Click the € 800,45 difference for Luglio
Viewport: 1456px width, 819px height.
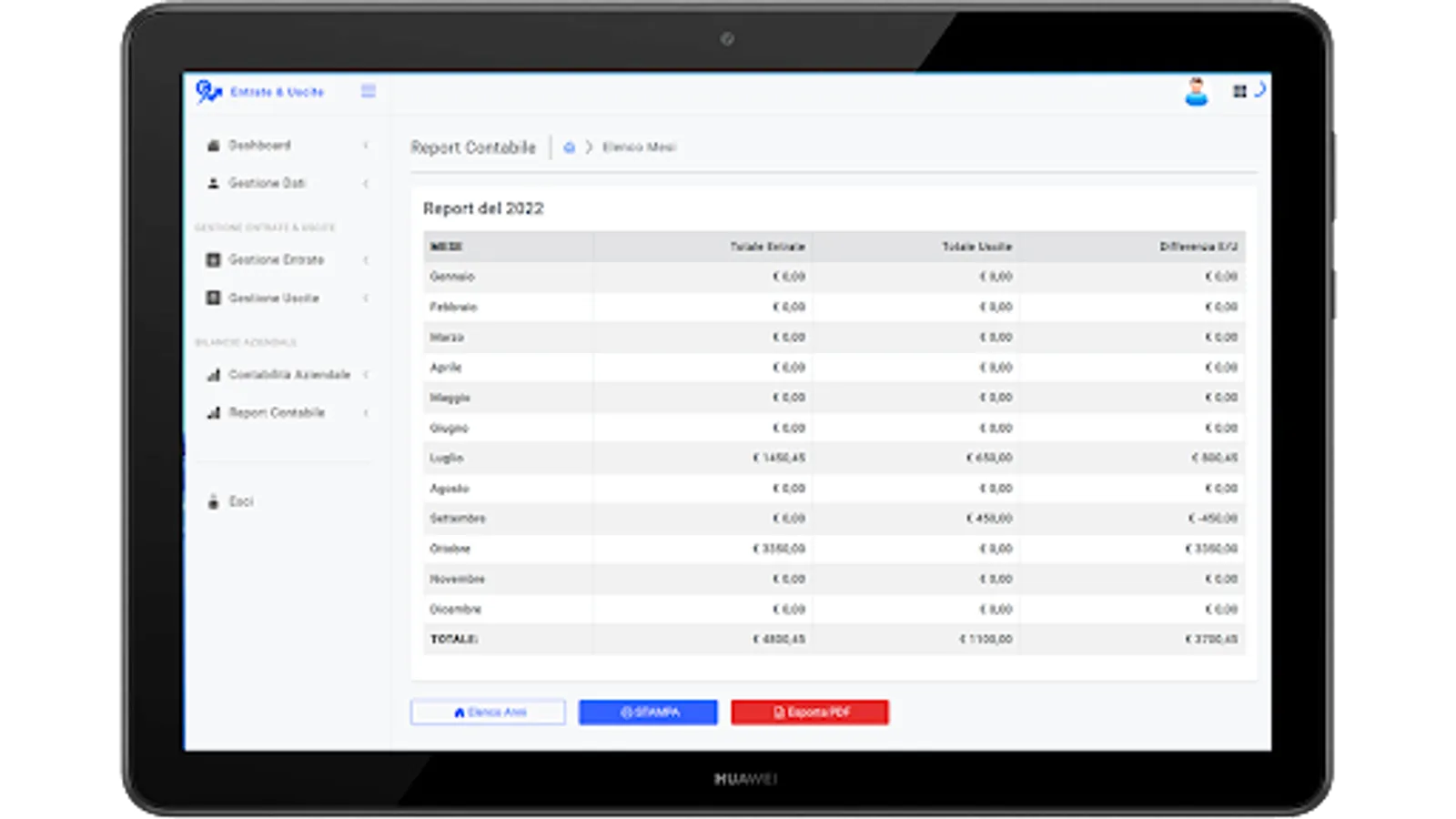(x=1215, y=458)
